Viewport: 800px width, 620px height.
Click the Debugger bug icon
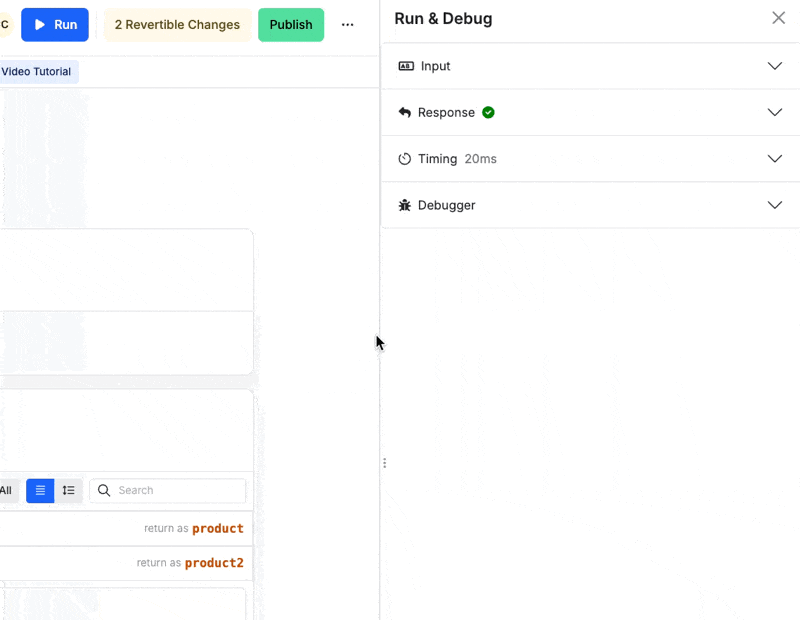pos(405,205)
